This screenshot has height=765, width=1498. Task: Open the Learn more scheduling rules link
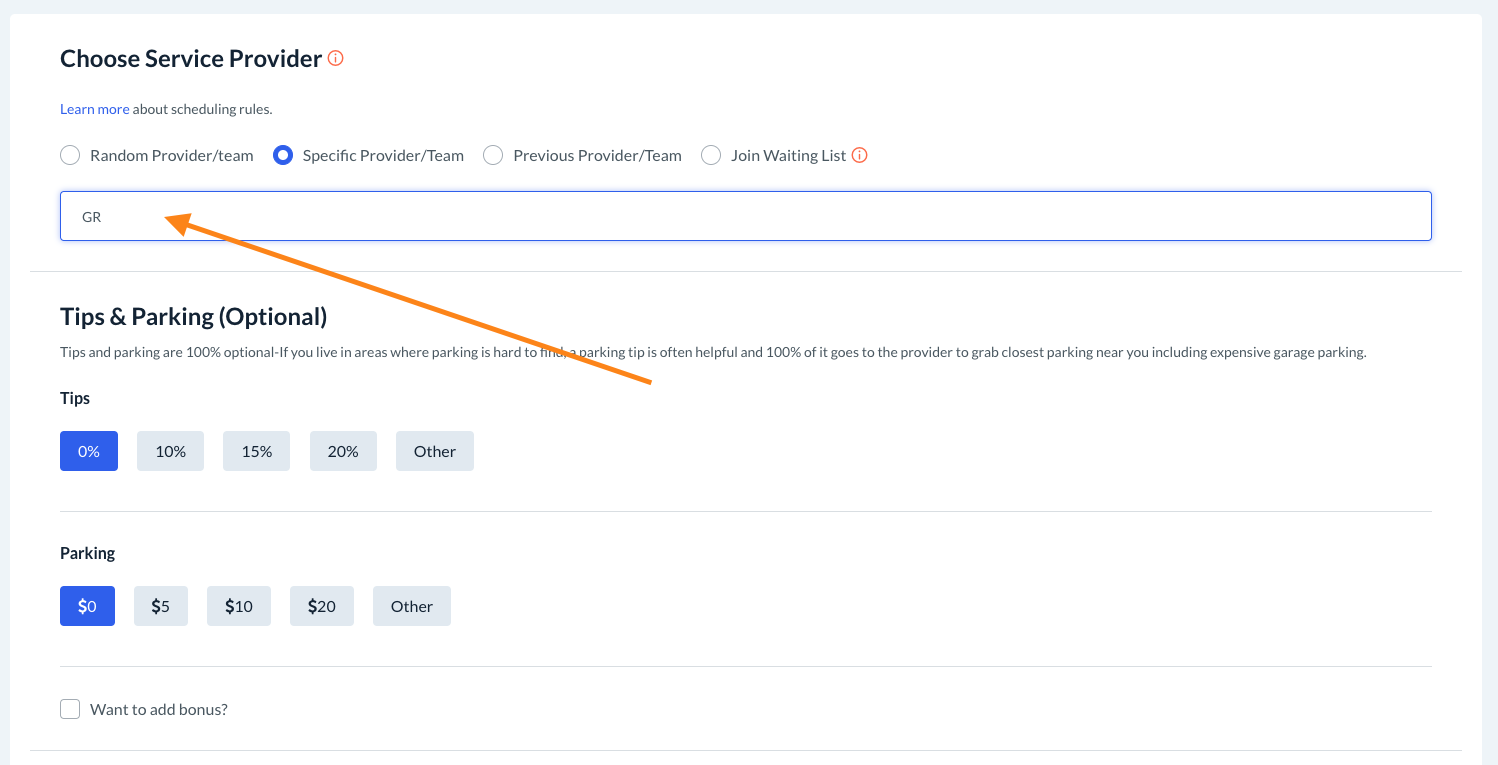94,109
